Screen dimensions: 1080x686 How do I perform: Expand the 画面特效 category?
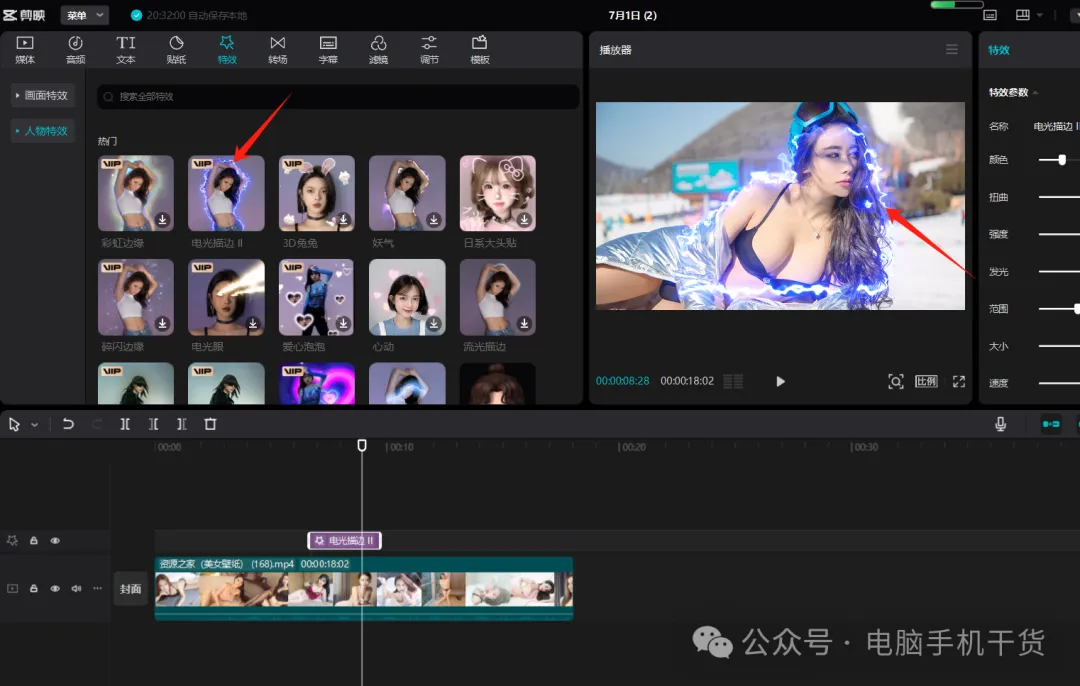coord(42,95)
